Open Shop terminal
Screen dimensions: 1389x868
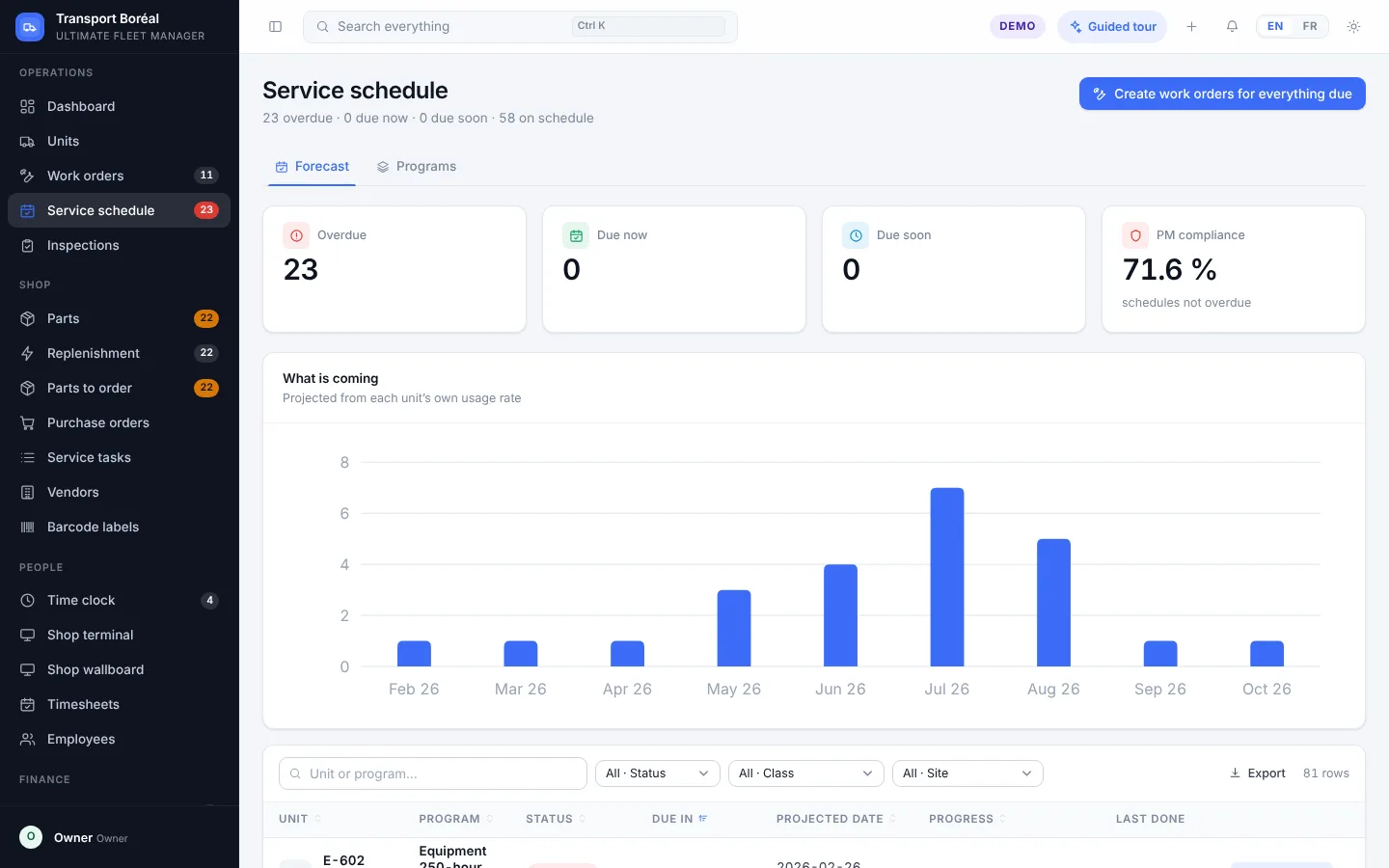[x=119, y=635]
